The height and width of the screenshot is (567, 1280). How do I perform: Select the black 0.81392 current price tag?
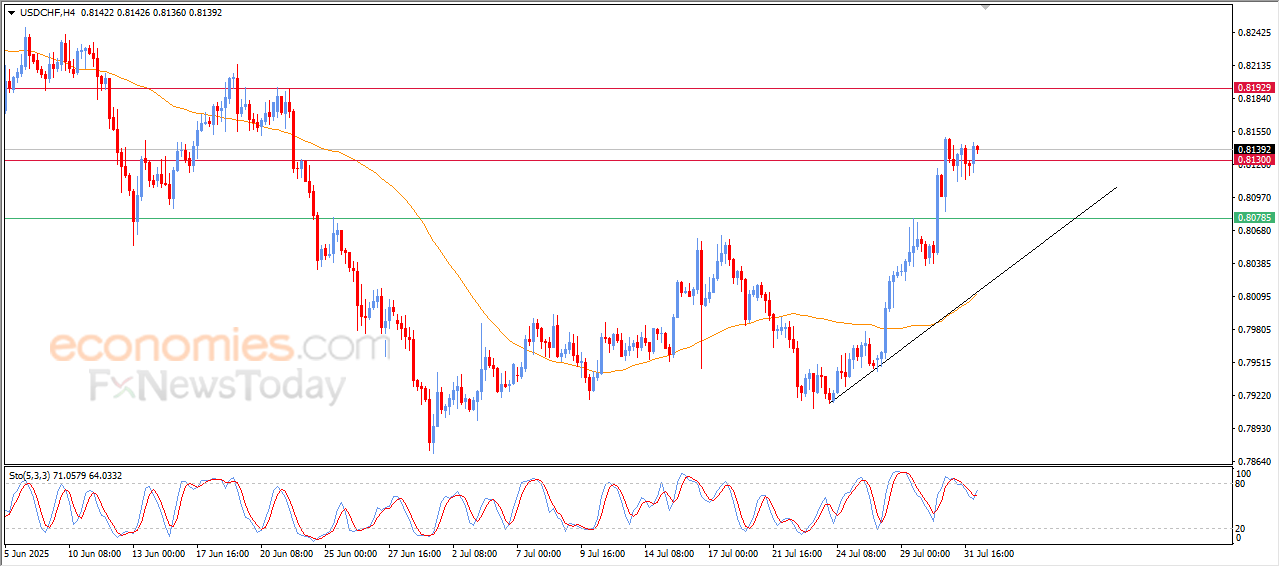[1254, 150]
